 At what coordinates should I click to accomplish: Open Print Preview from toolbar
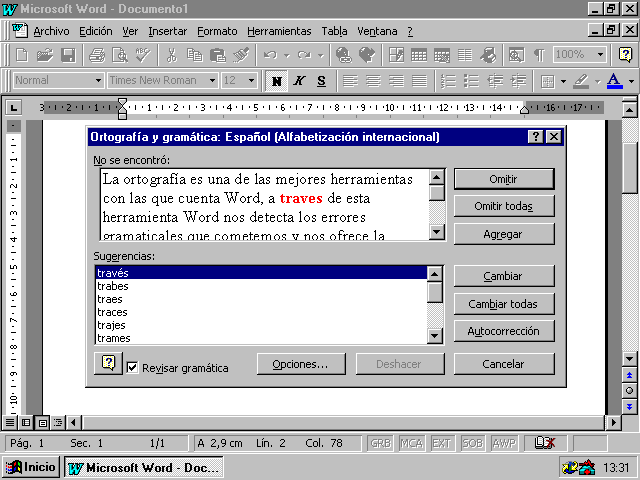click(120, 55)
